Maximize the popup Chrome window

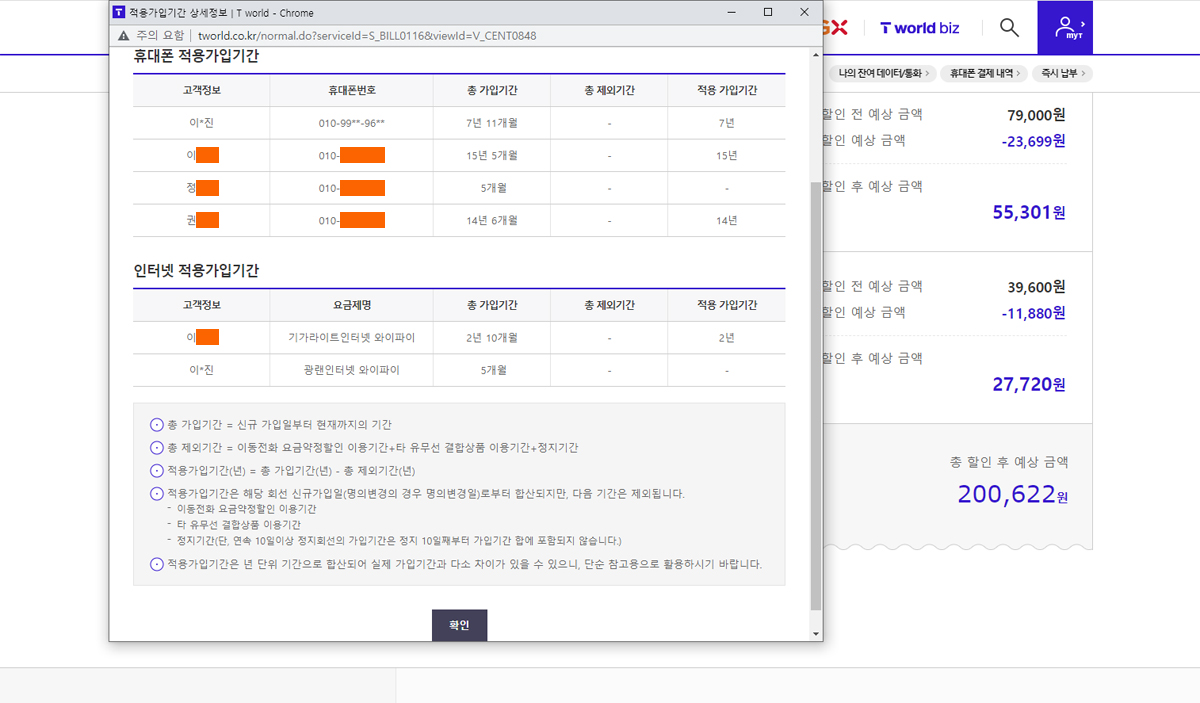(x=767, y=13)
